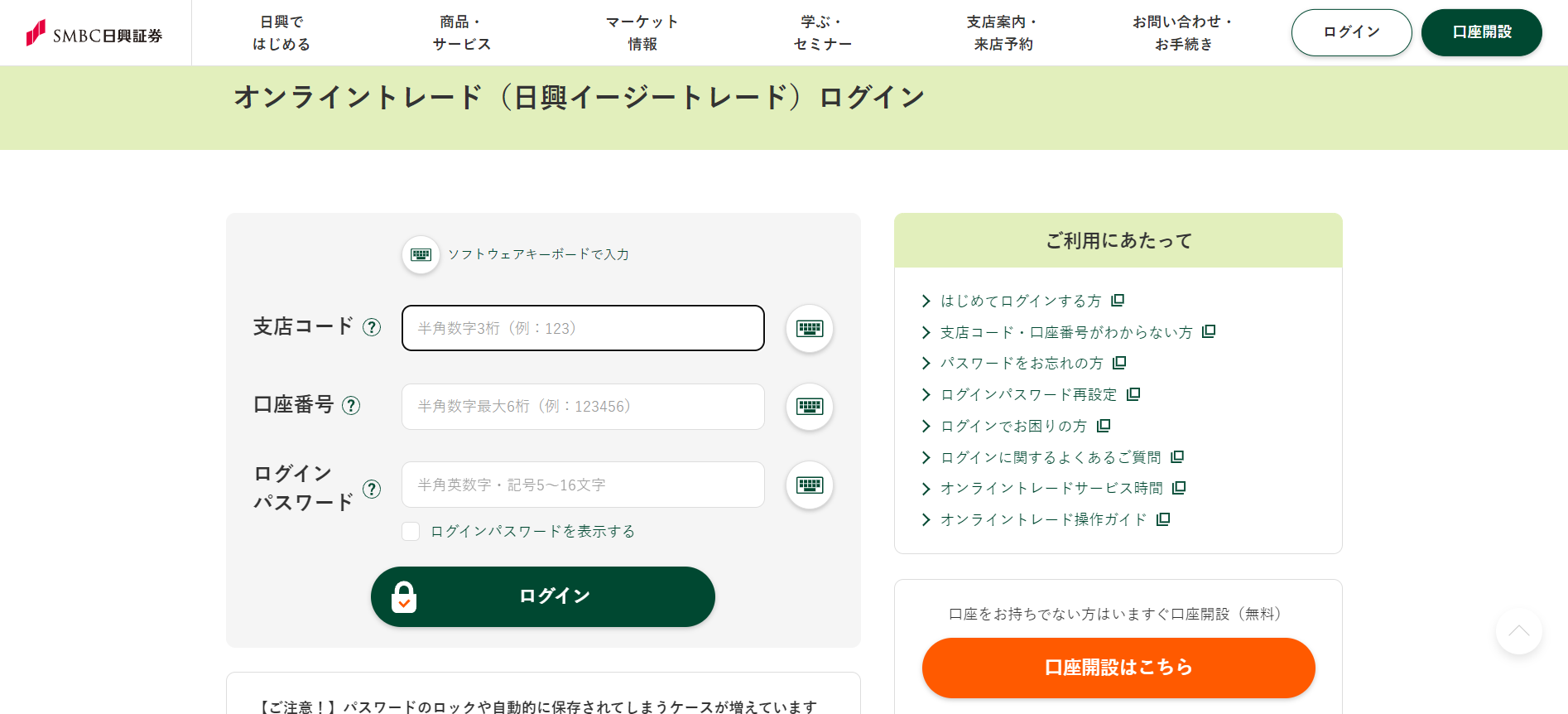Click the header ログイン outlined button
Screen dimensions: 1568x714
(x=1352, y=32)
